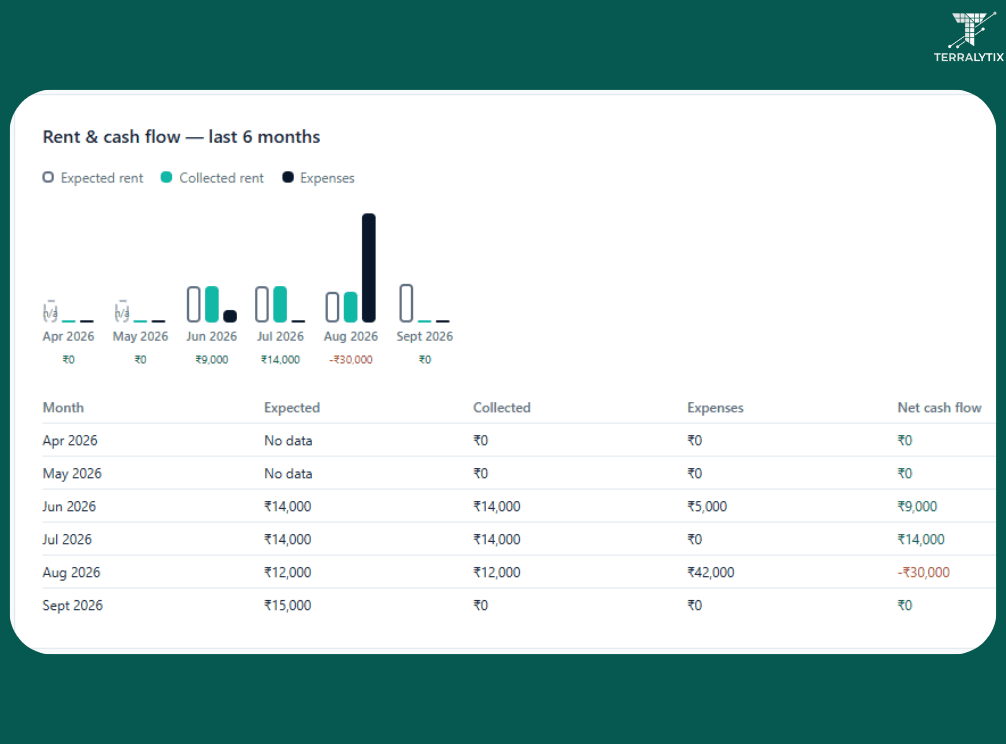The height and width of the screenshot is (744, 1006).
Task: Click Jul 2026 net cash flow ₹14,000
Action: tap(921, 539)
